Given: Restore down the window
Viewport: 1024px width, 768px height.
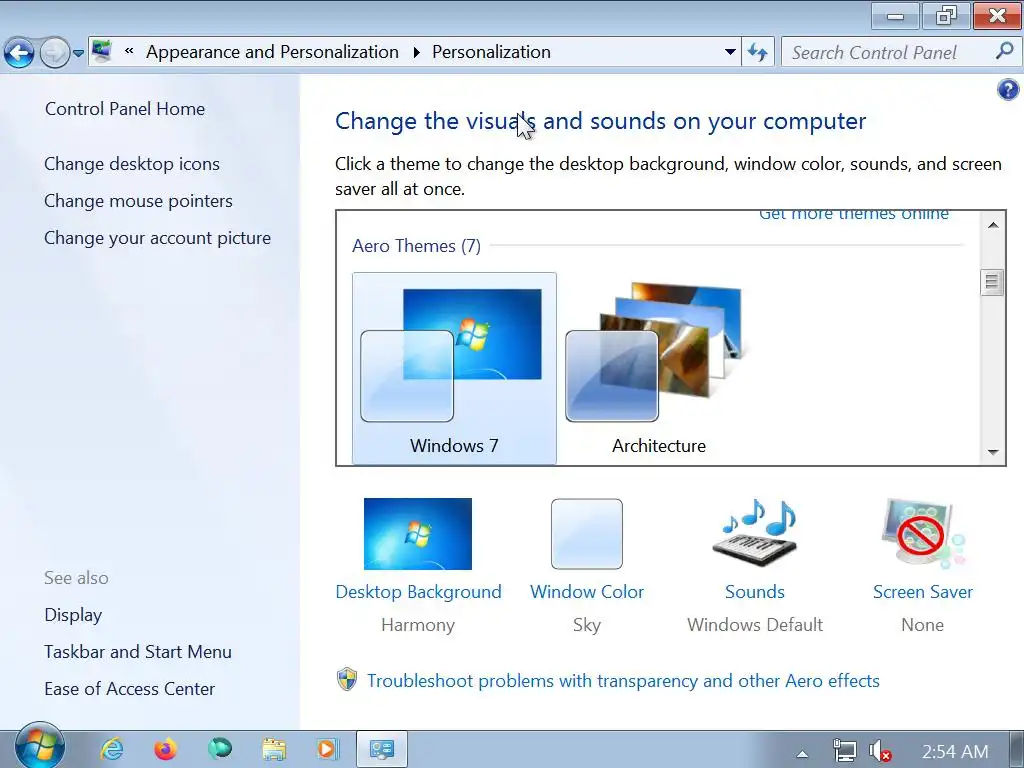Looking at the screenshot, I should (946, 15).
